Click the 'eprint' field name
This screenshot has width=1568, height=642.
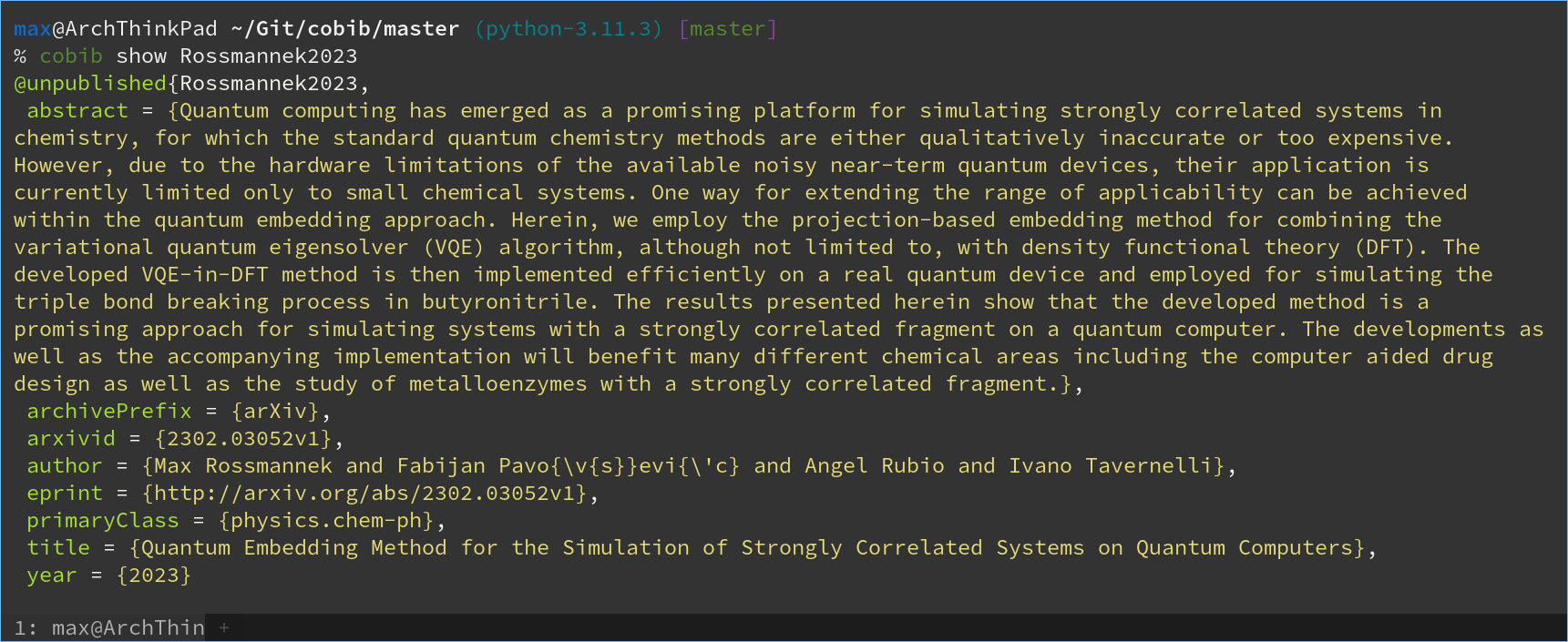[65, 494]
